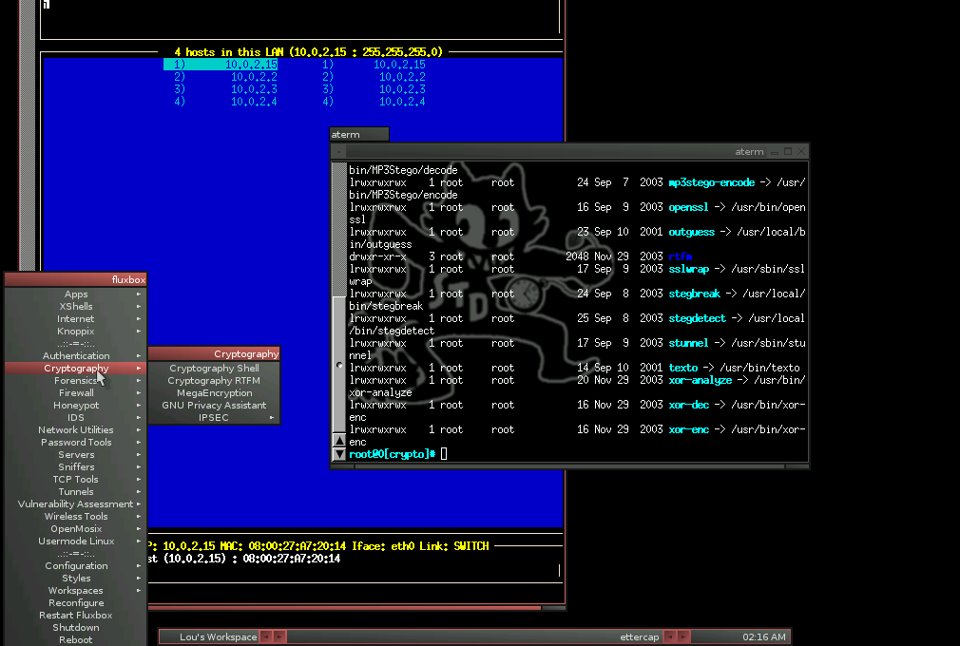Launch GNU Privacy Assistant
The height and width of the screenshot is (646, 960).
pos(213,405)
